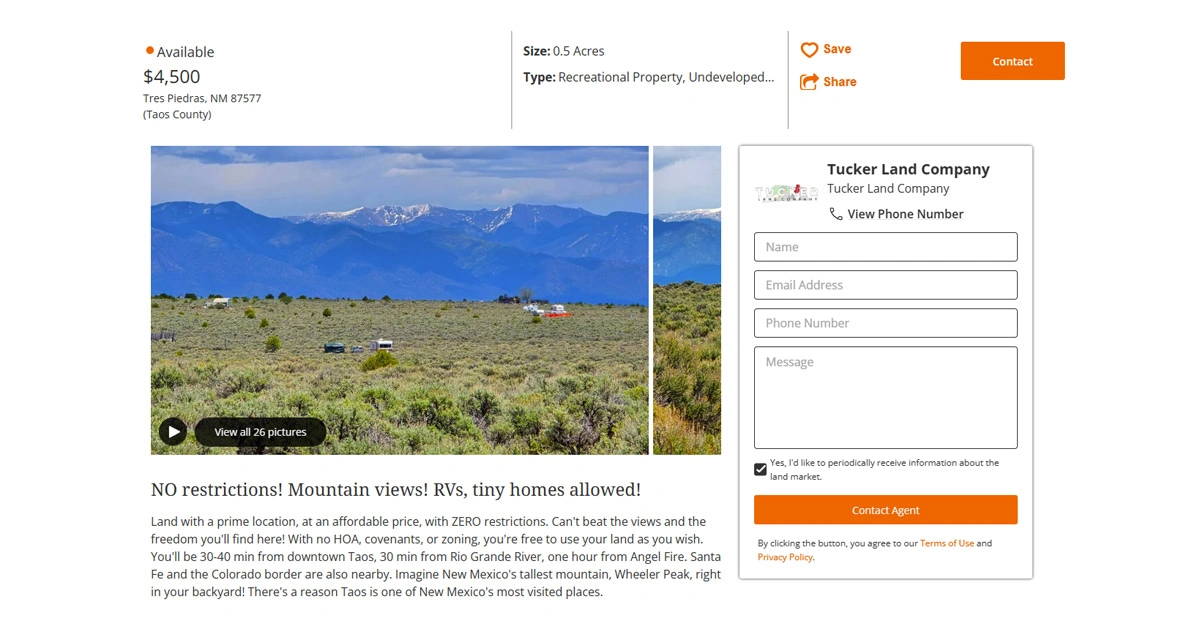Click the Tucker Land Company logo

coord(787,192)
